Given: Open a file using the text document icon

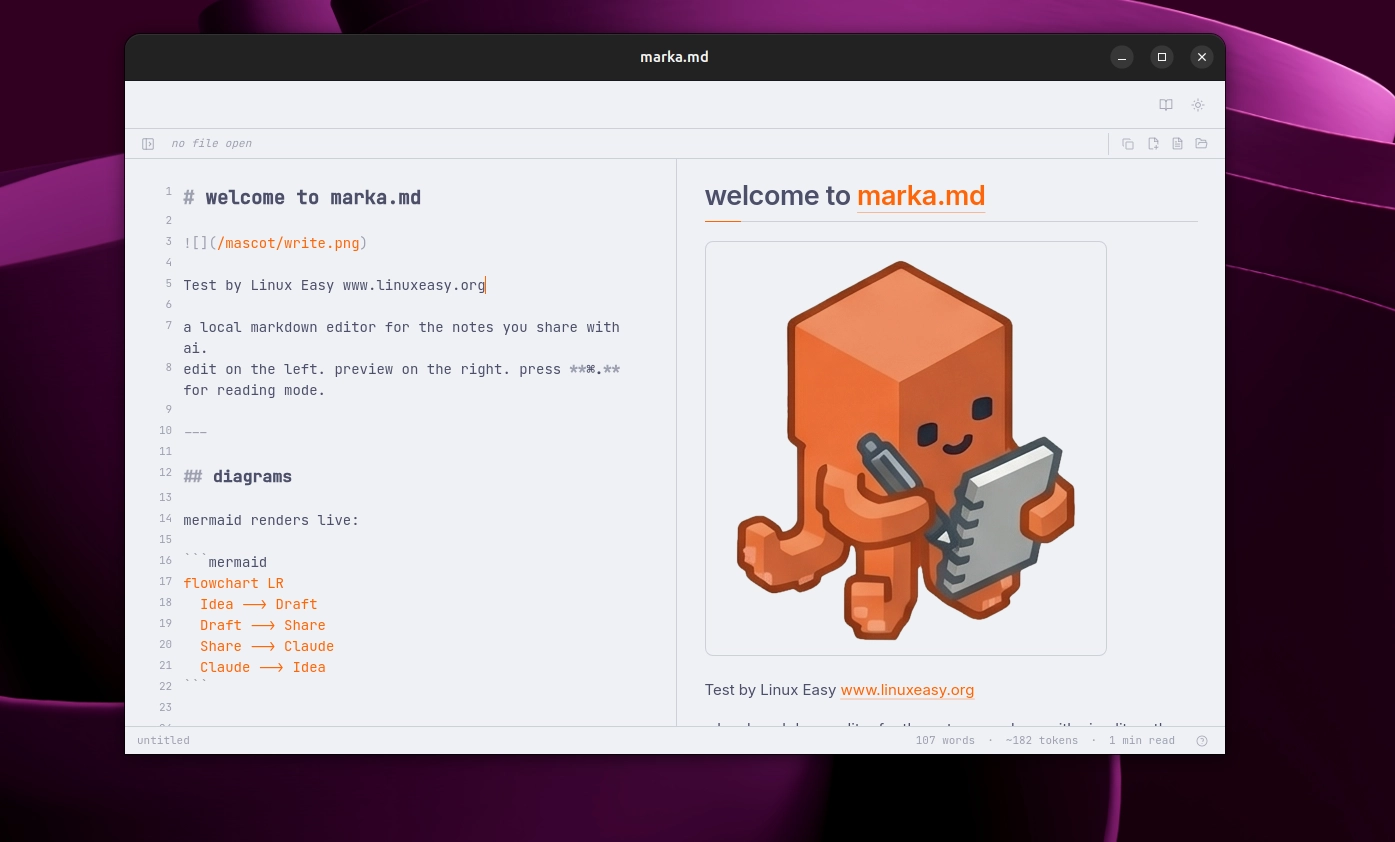Looking at the screenshot, I should click(1177, 144).
